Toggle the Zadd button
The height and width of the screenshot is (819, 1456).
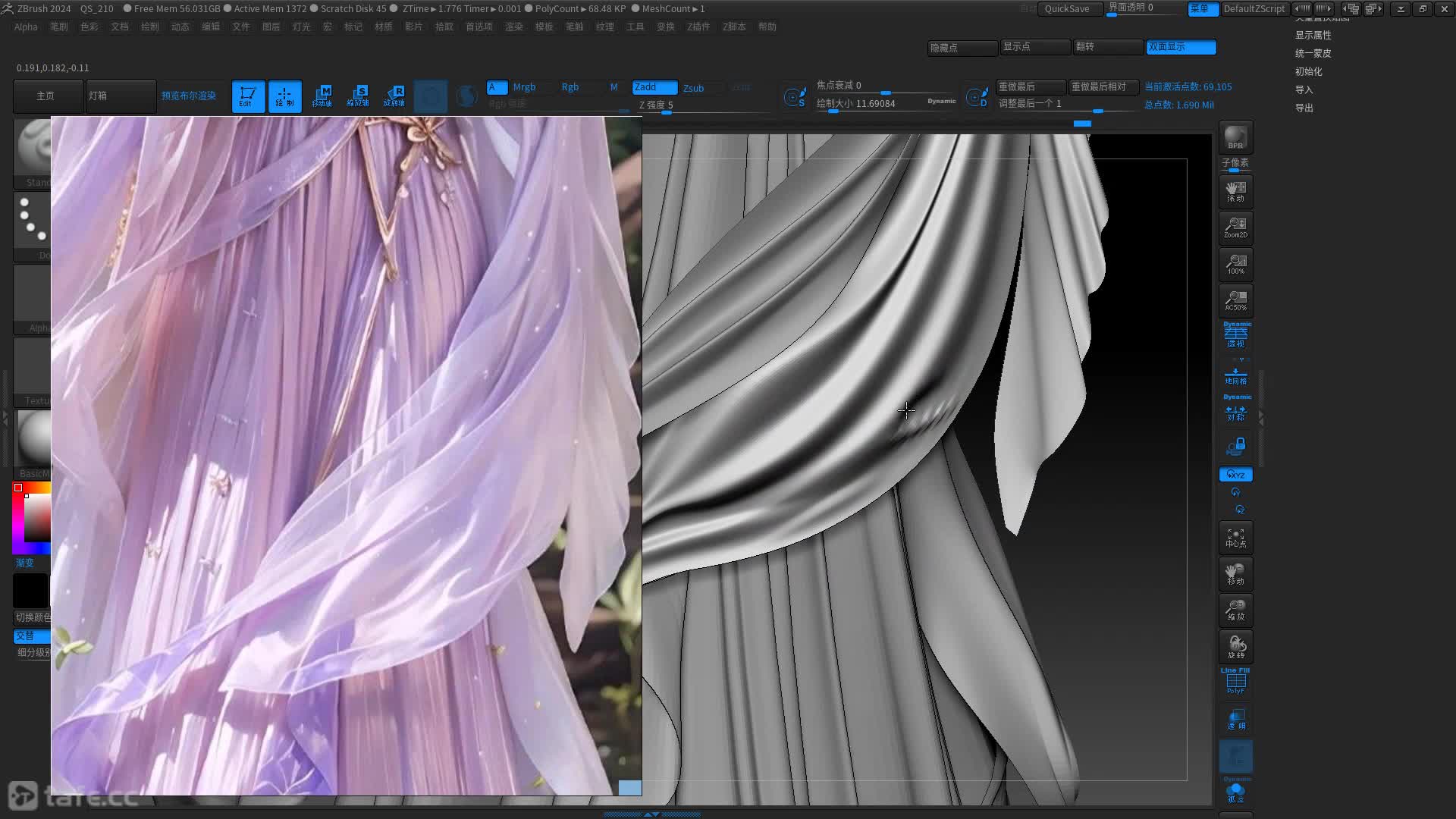point(654,87)
